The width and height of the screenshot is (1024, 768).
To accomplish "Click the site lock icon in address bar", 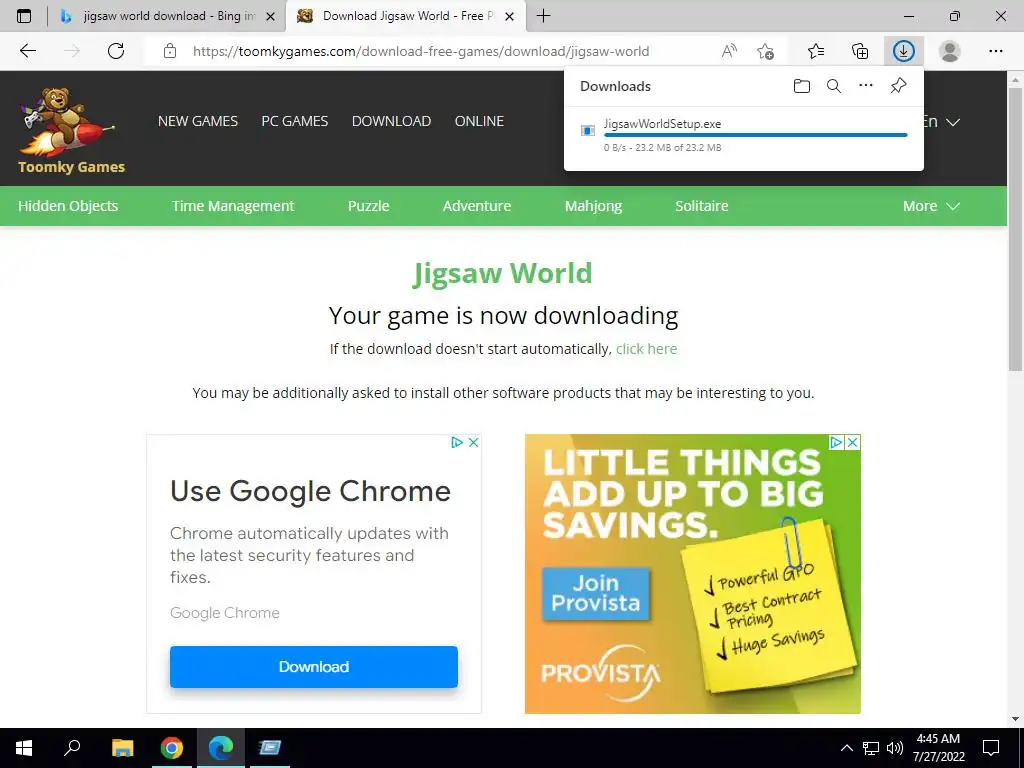I will point(170,51).
